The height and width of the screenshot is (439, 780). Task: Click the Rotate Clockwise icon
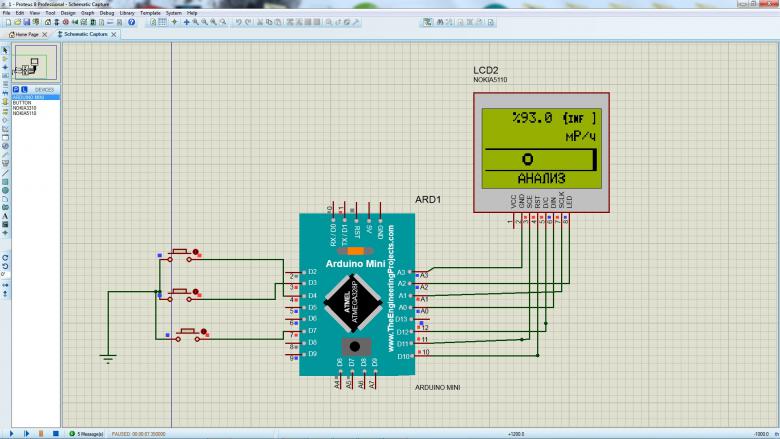(x=5, y=258)
